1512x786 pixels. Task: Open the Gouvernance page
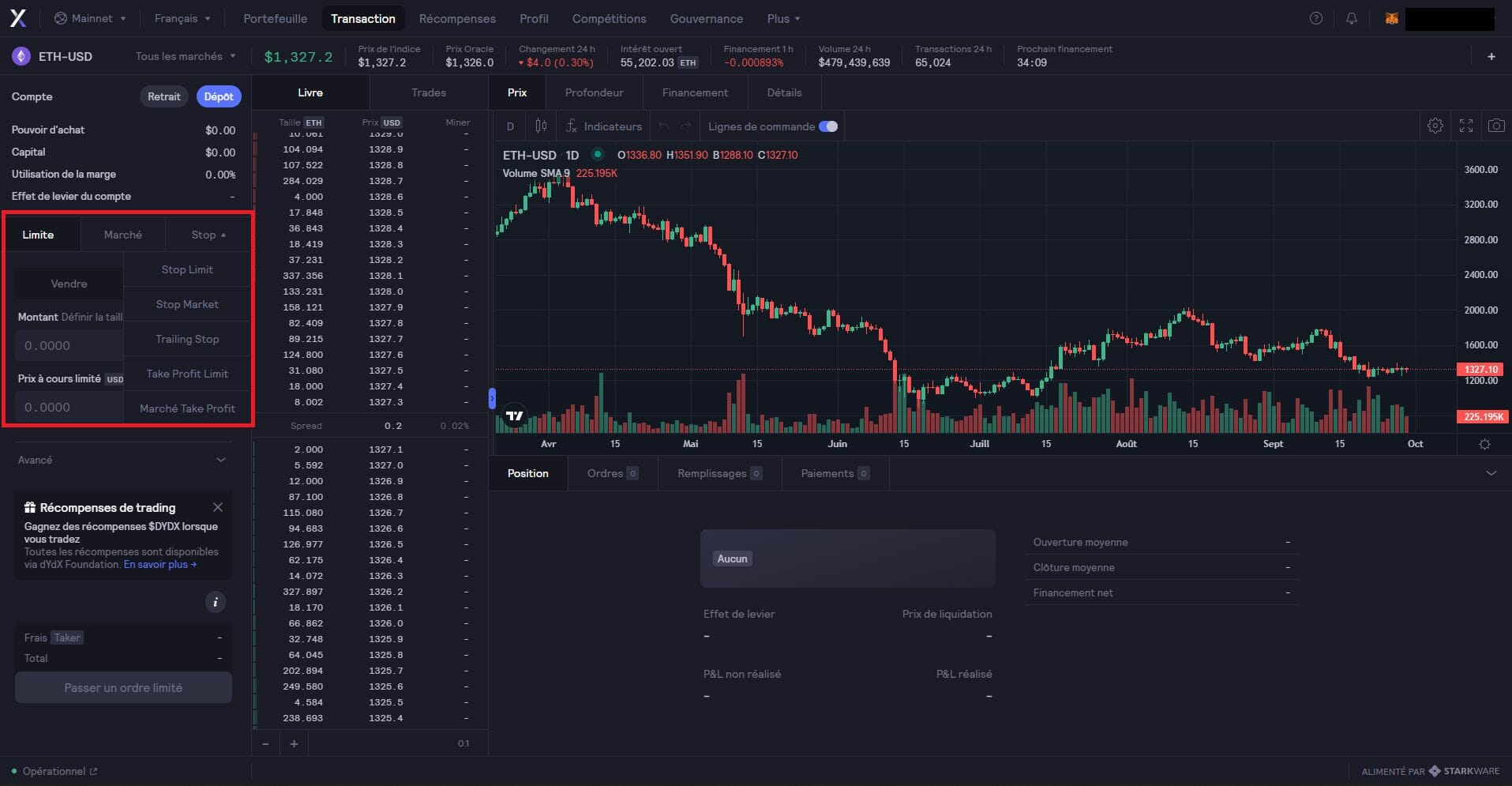[707, 18]
